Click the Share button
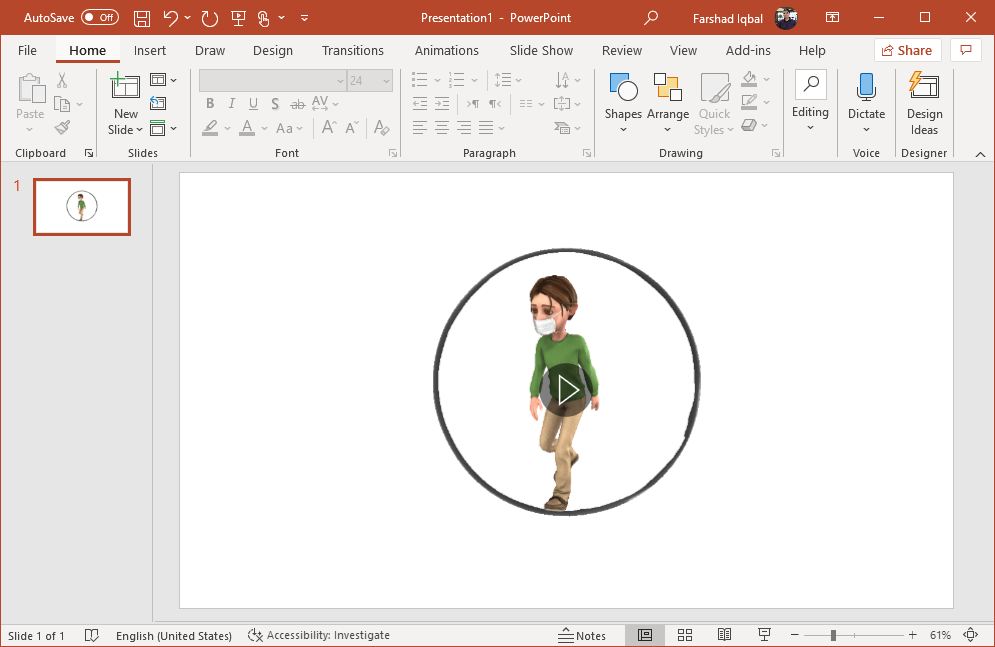995x647 pixels. coord(907,51)
